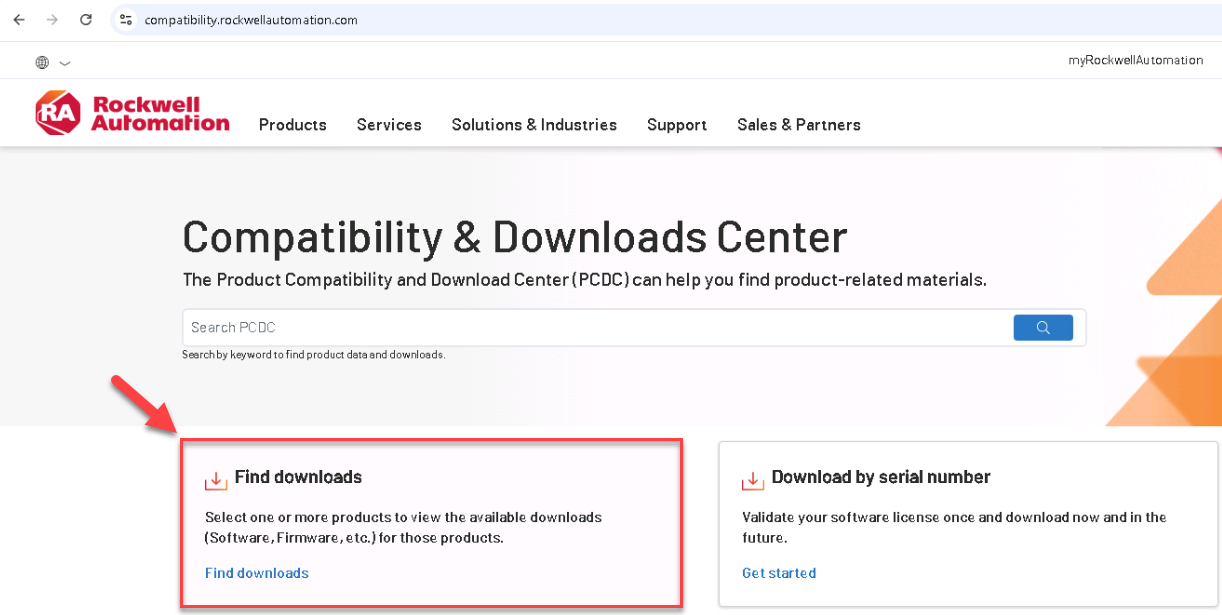Reload the current page
This screenshot has height=615, width=1222.
(x=86, y=20)
